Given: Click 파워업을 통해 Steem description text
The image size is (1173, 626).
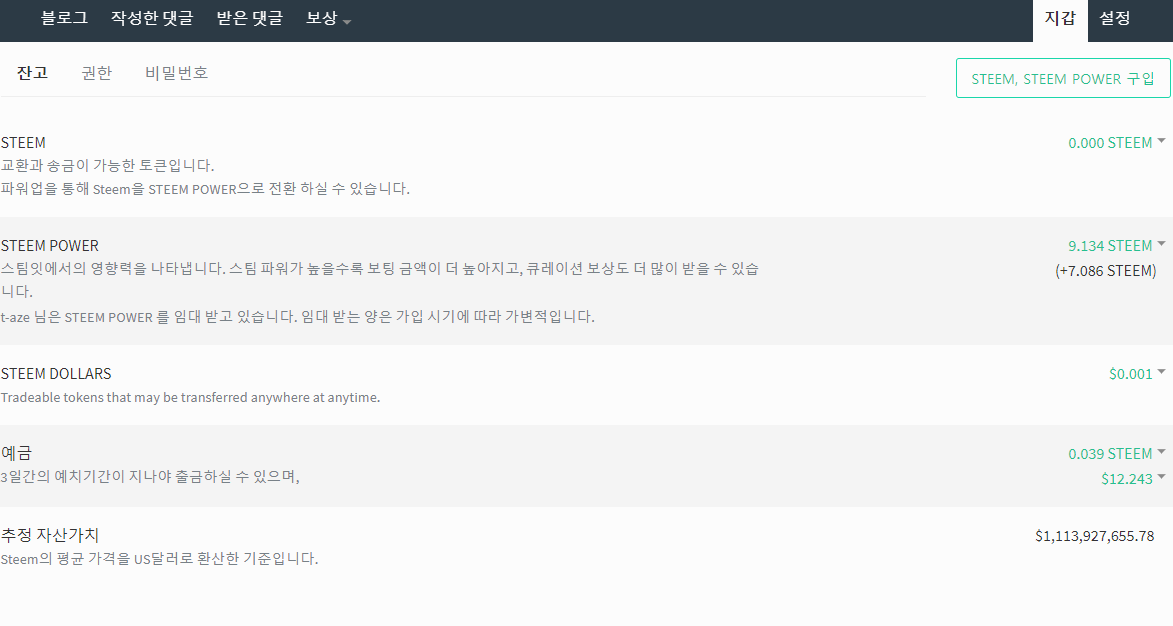Looking at the screenshot, I should coord(205,188).
